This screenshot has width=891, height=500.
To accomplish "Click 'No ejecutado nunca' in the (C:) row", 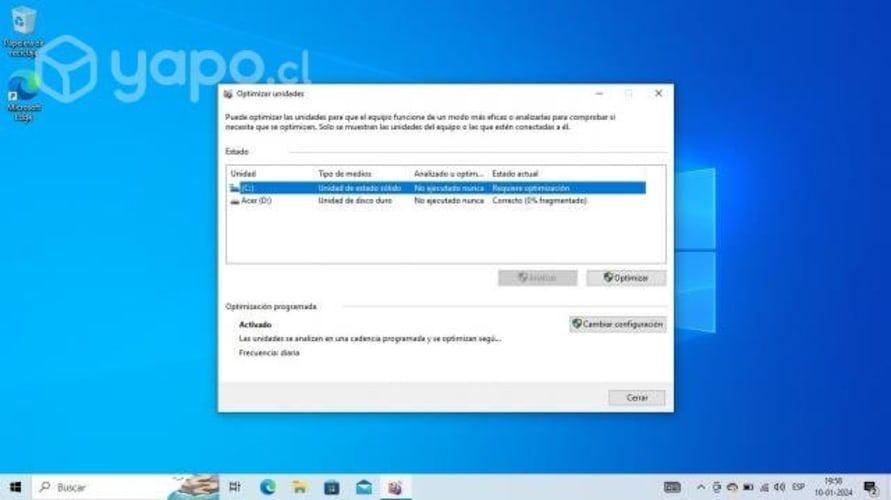I will pyautogui.click(x=449, y=188).
